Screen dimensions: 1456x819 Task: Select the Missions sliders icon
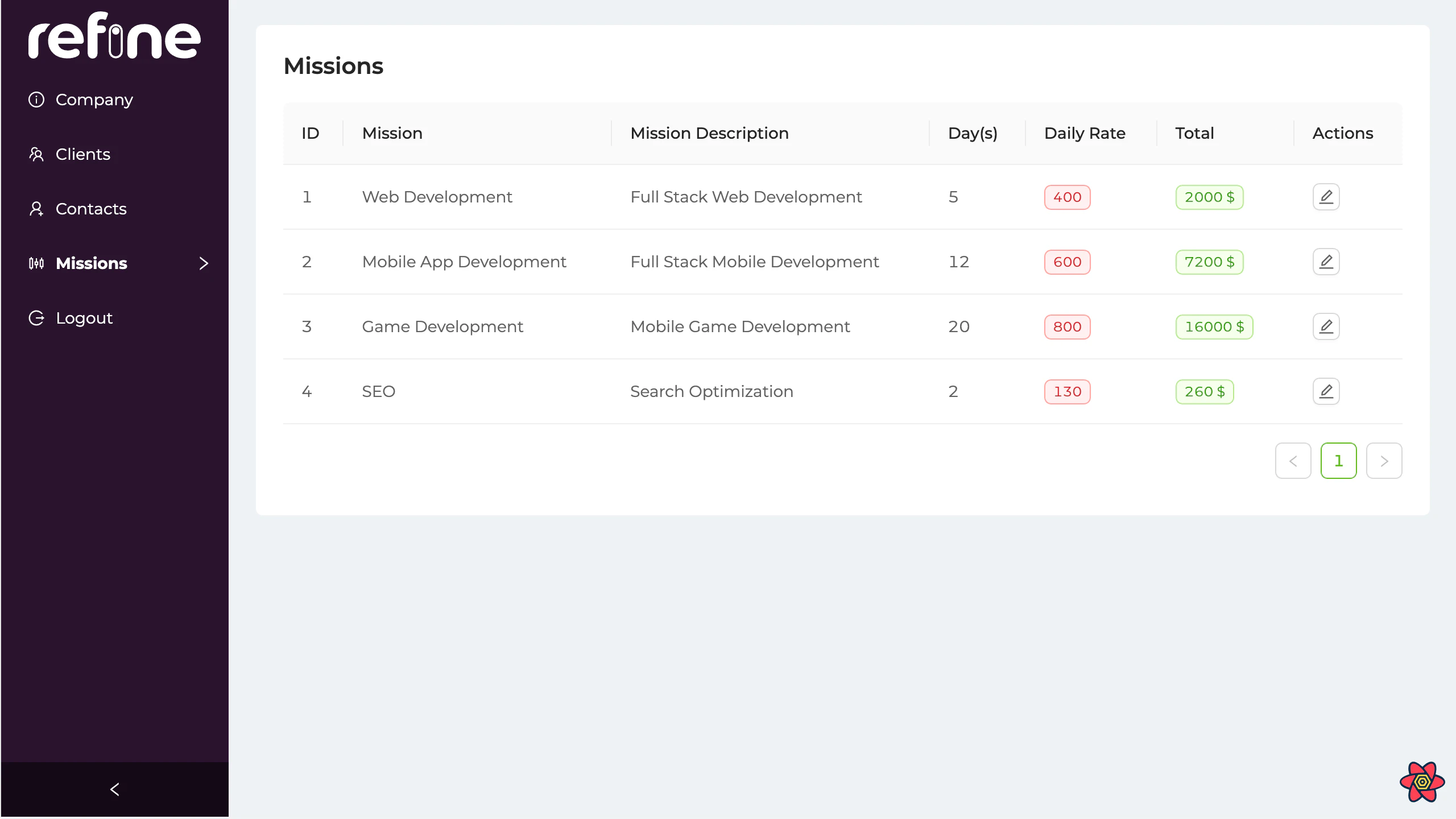[36, 263]
